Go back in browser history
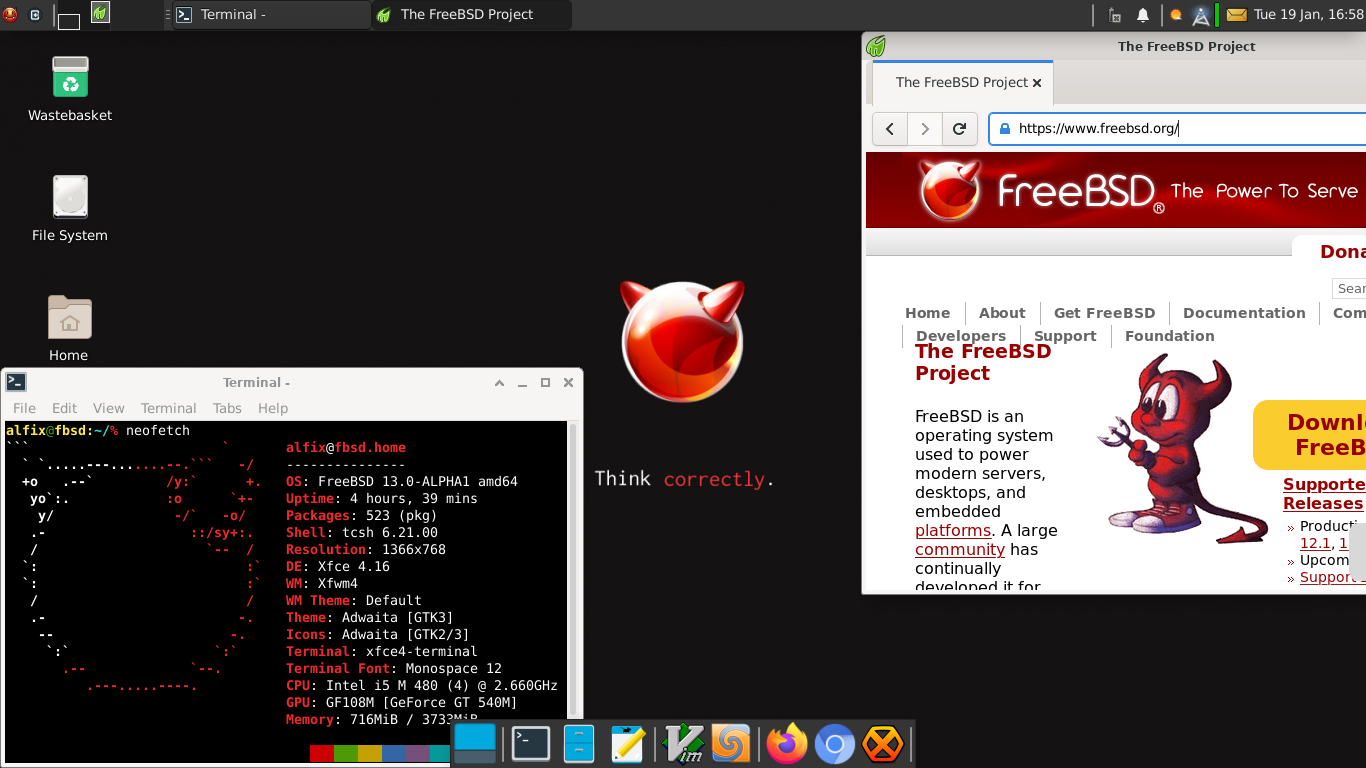Screen dimensions: 1366x768 [x=889, y=128]
